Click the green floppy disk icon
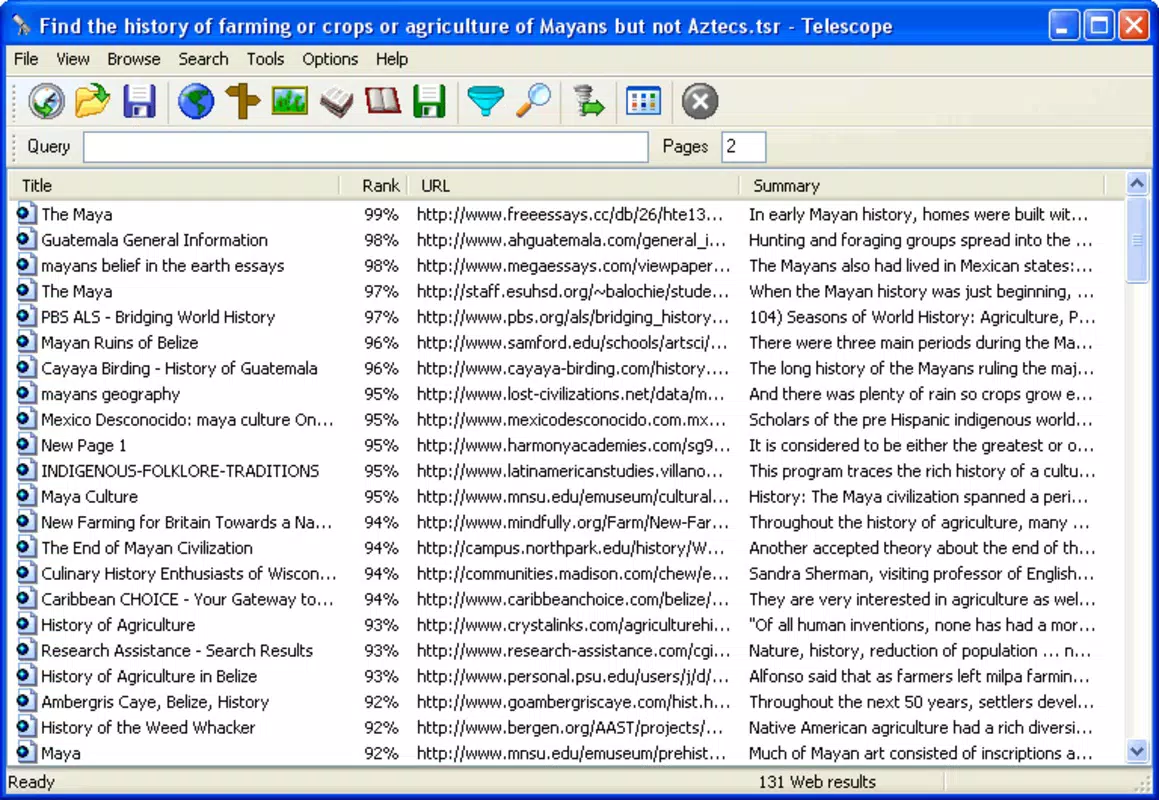The height and width of the screenshot is (800, 1159). pyautogui.click(x=429, y=101)
